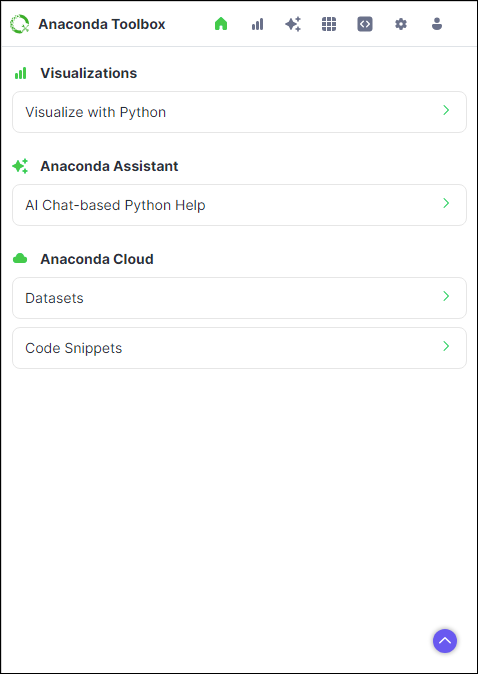The height and width of the screenshot is (674, 478).
Task: Click the green bars icon beside Visualizations heading
Action: (x=20, y=73)
